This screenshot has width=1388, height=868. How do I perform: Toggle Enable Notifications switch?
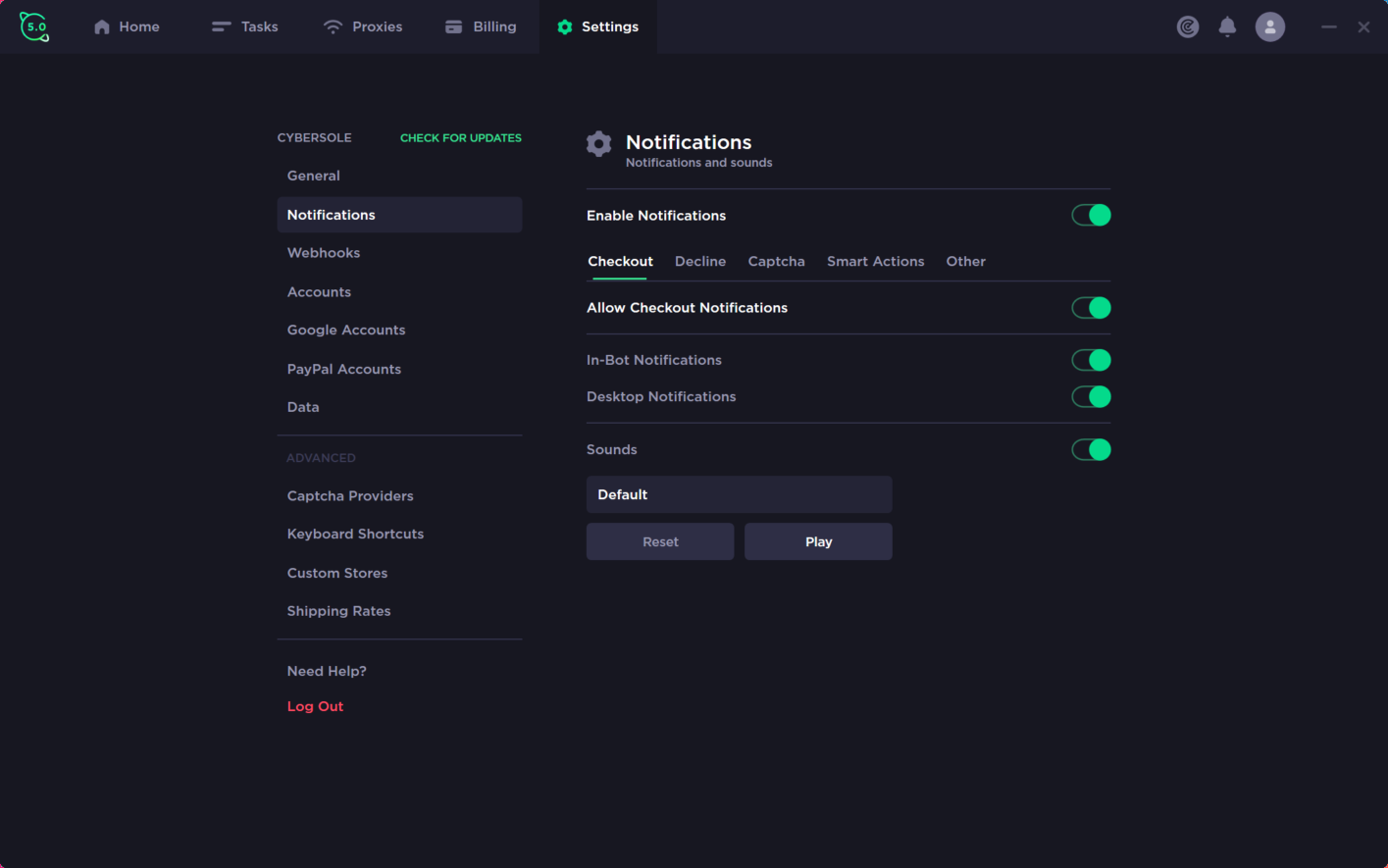[1091, 215]
